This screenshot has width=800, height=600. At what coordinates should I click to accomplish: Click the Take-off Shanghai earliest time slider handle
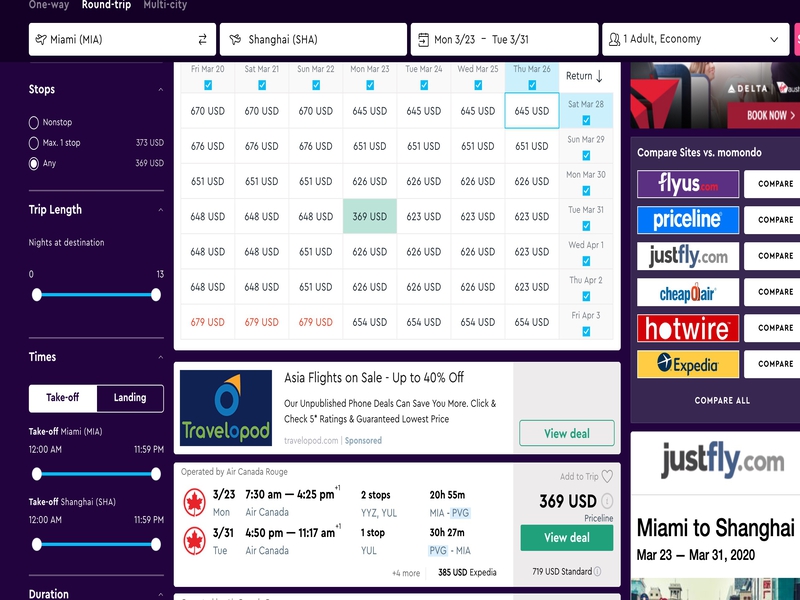point(37,544)
